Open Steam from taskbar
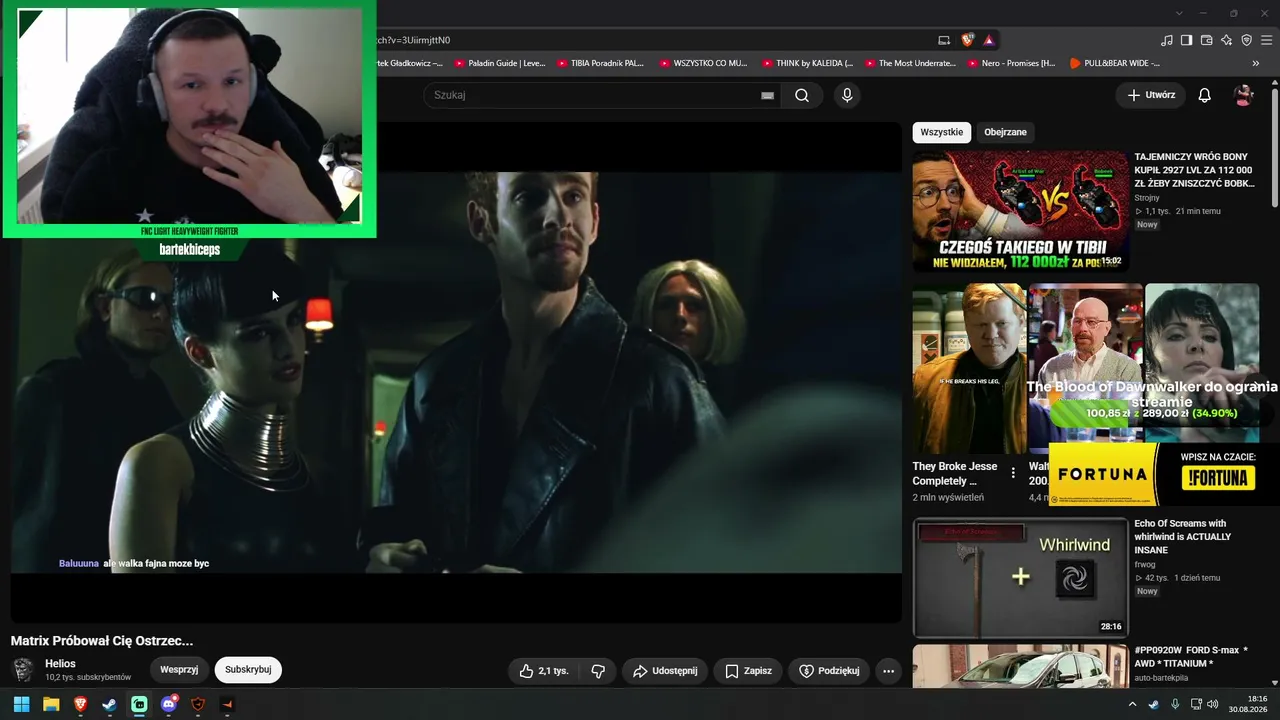Viewport: 1280px width, 720px height. coord(109,704)
